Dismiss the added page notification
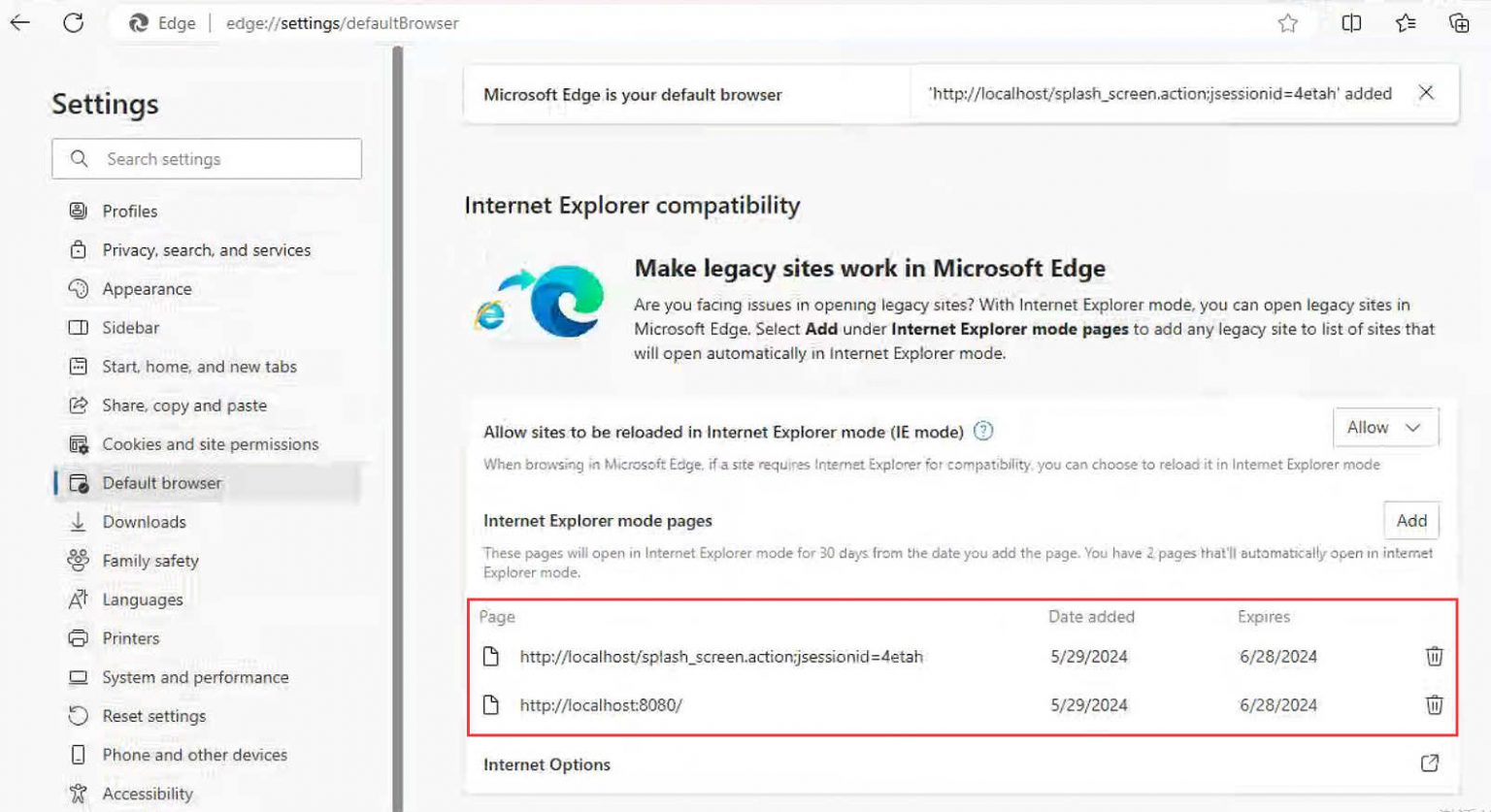Viewport: 1491px width, 812px height. point(1427,93)
